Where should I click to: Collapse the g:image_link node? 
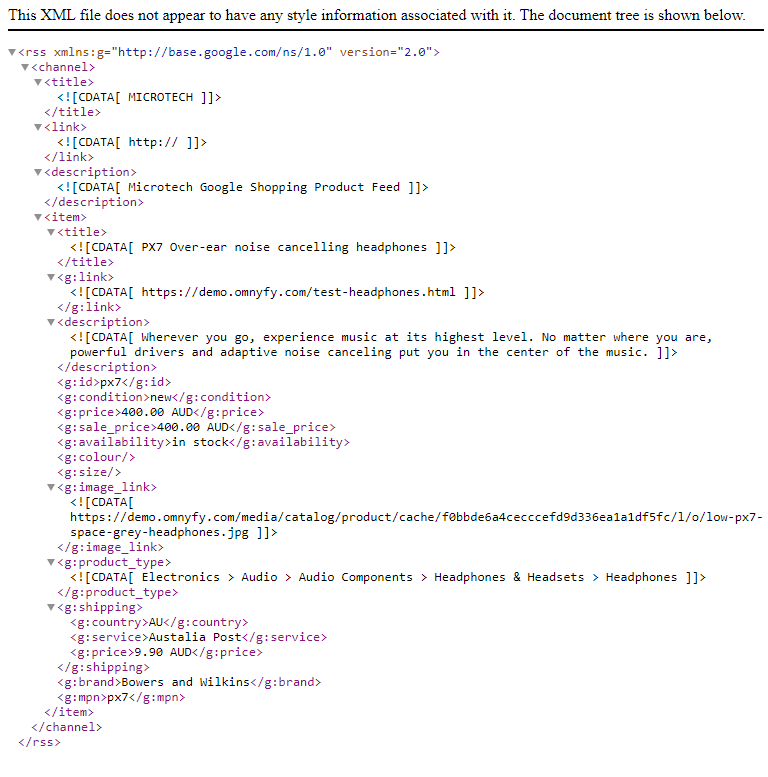51,488
